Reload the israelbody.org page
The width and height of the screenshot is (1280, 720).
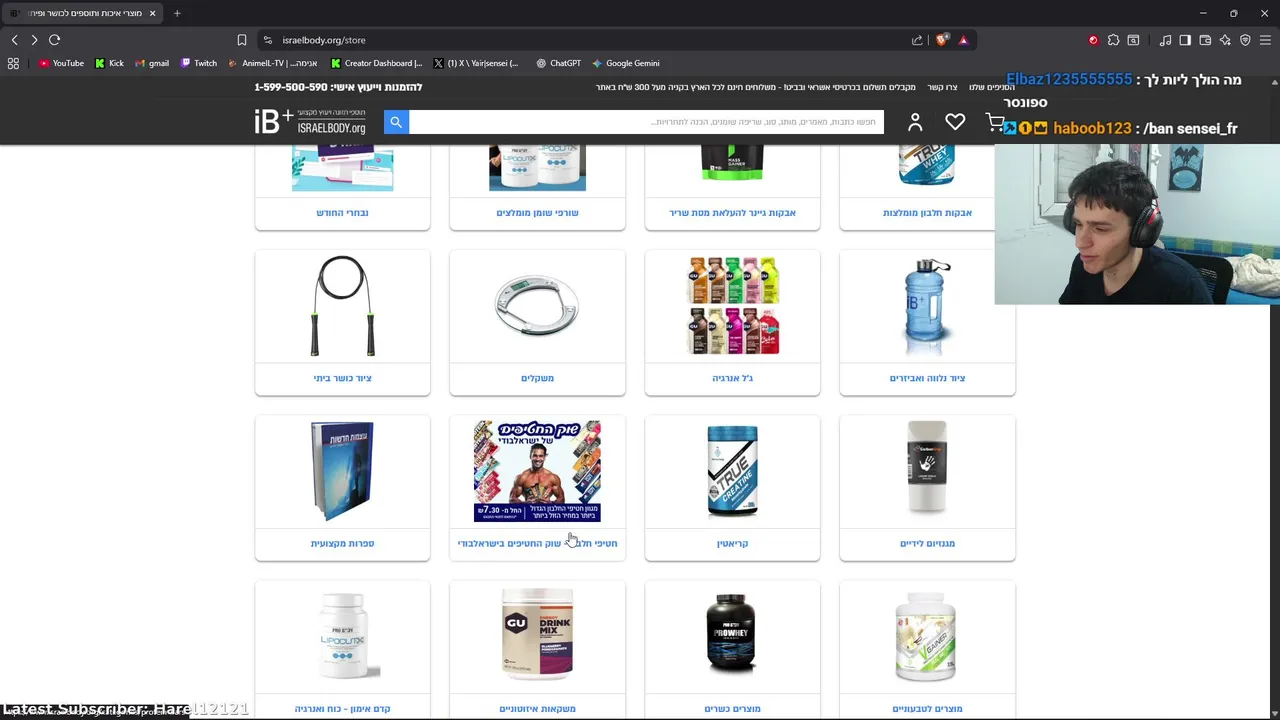55,40
